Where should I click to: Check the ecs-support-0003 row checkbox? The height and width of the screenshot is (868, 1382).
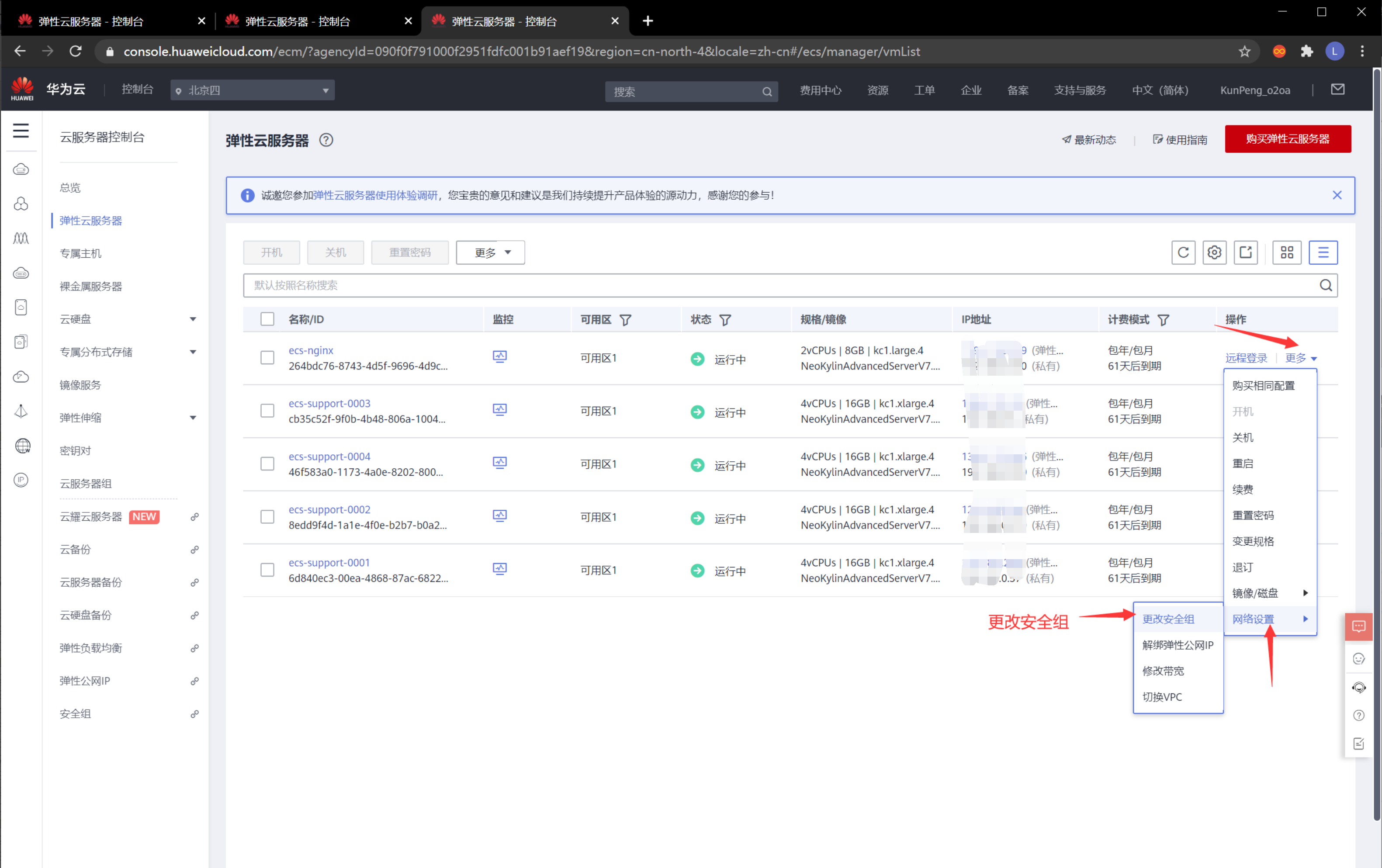pos(267,411)
